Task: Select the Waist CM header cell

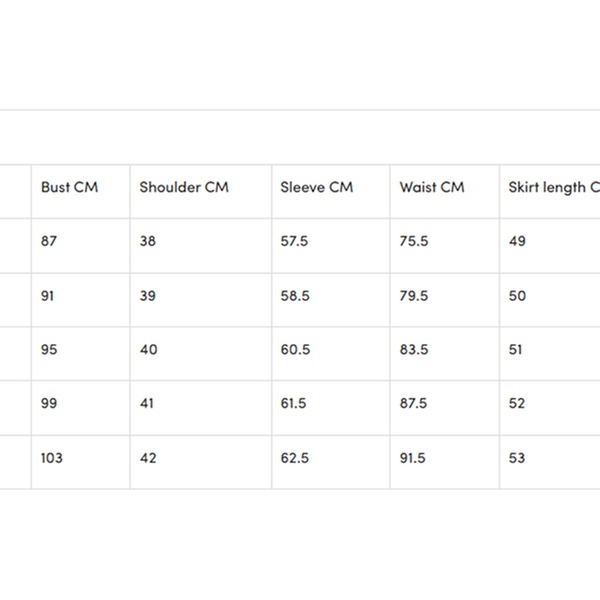Action: [x=432, y=187]
